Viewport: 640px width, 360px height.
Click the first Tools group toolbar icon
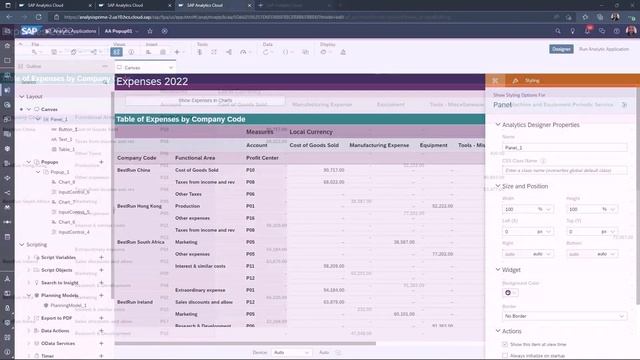click(200, 52)
